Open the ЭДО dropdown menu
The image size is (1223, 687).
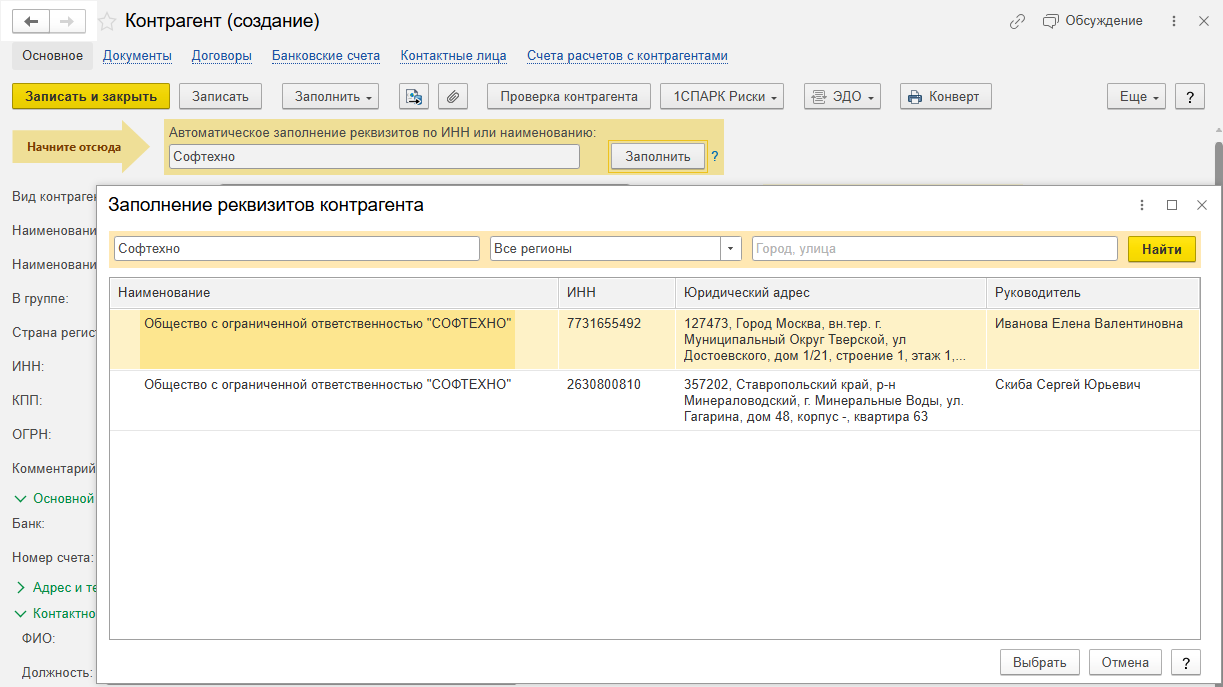click(845, 97)
